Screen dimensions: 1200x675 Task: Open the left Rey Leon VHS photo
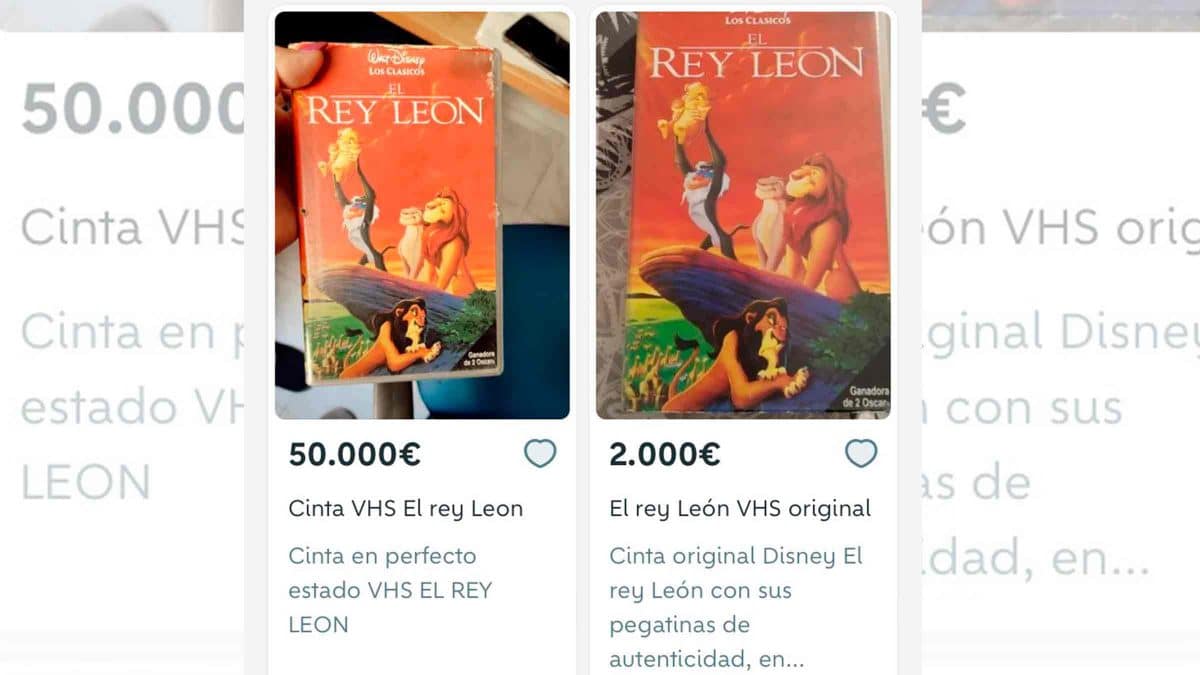tap(422, 215)
